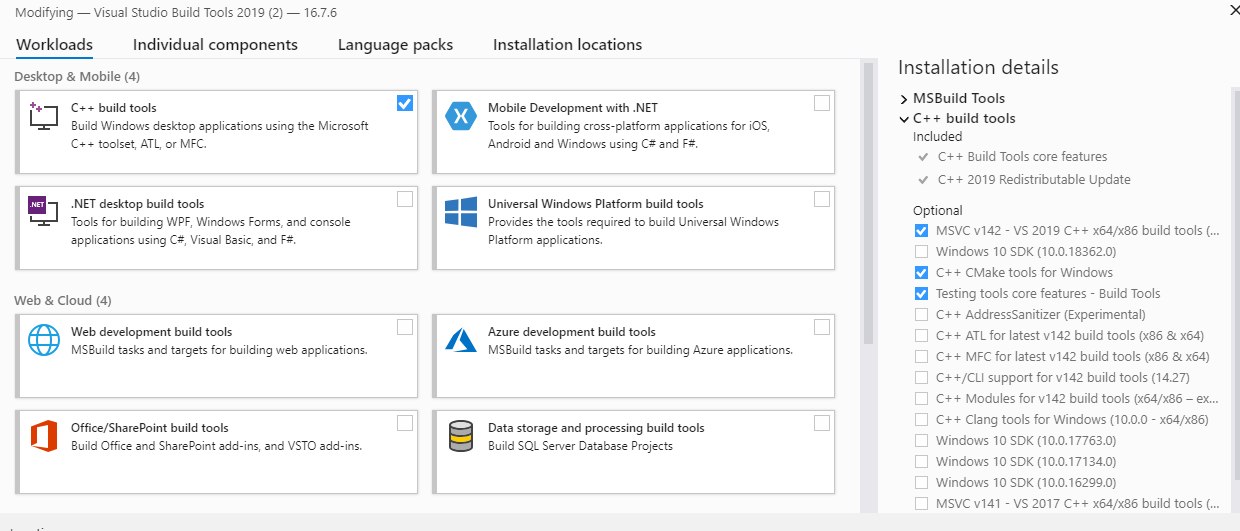Image resolution: width=1240 pixels, height=531 pixels.
Task: Check the Web development build tools checkbox
Action: click(404, 327)
